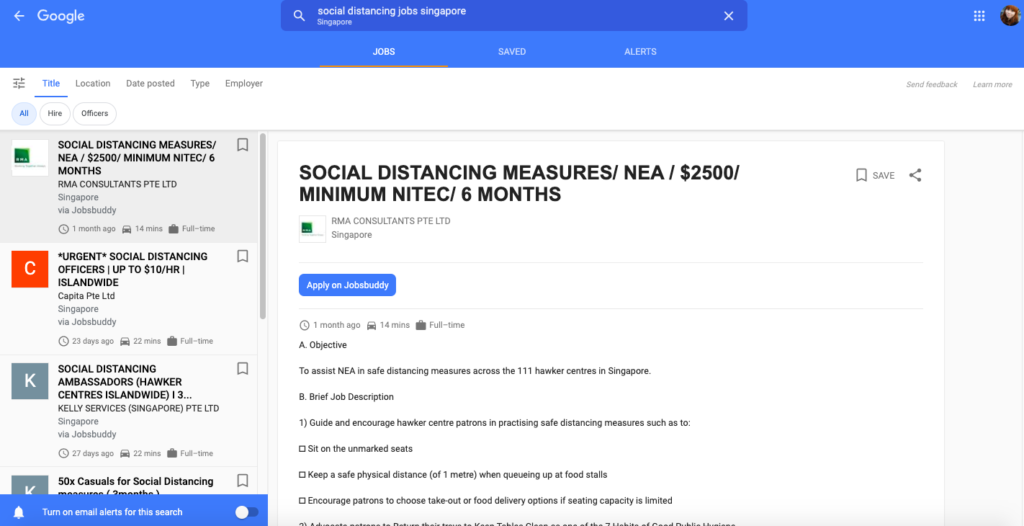Click the email alerts bell icon
The height and width of the screenshot is (526, 1024).
(19, 512)
